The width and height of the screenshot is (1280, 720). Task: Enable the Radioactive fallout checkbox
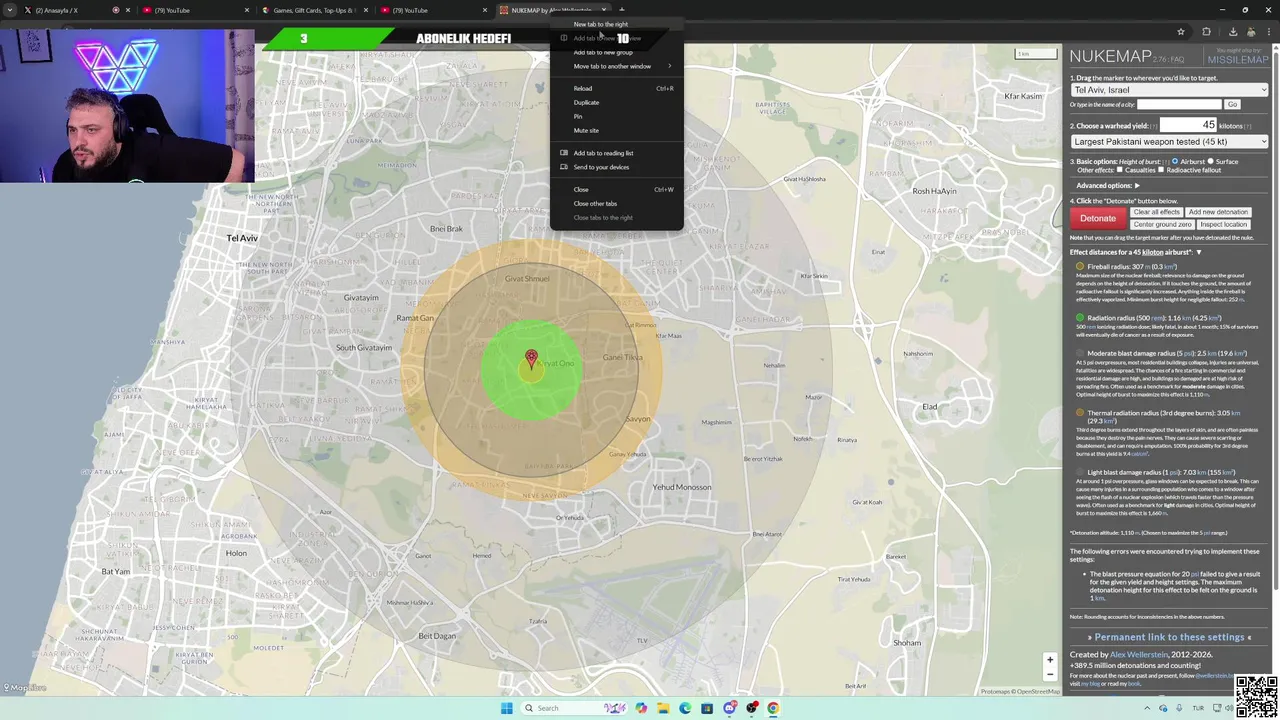(1161, 170)
